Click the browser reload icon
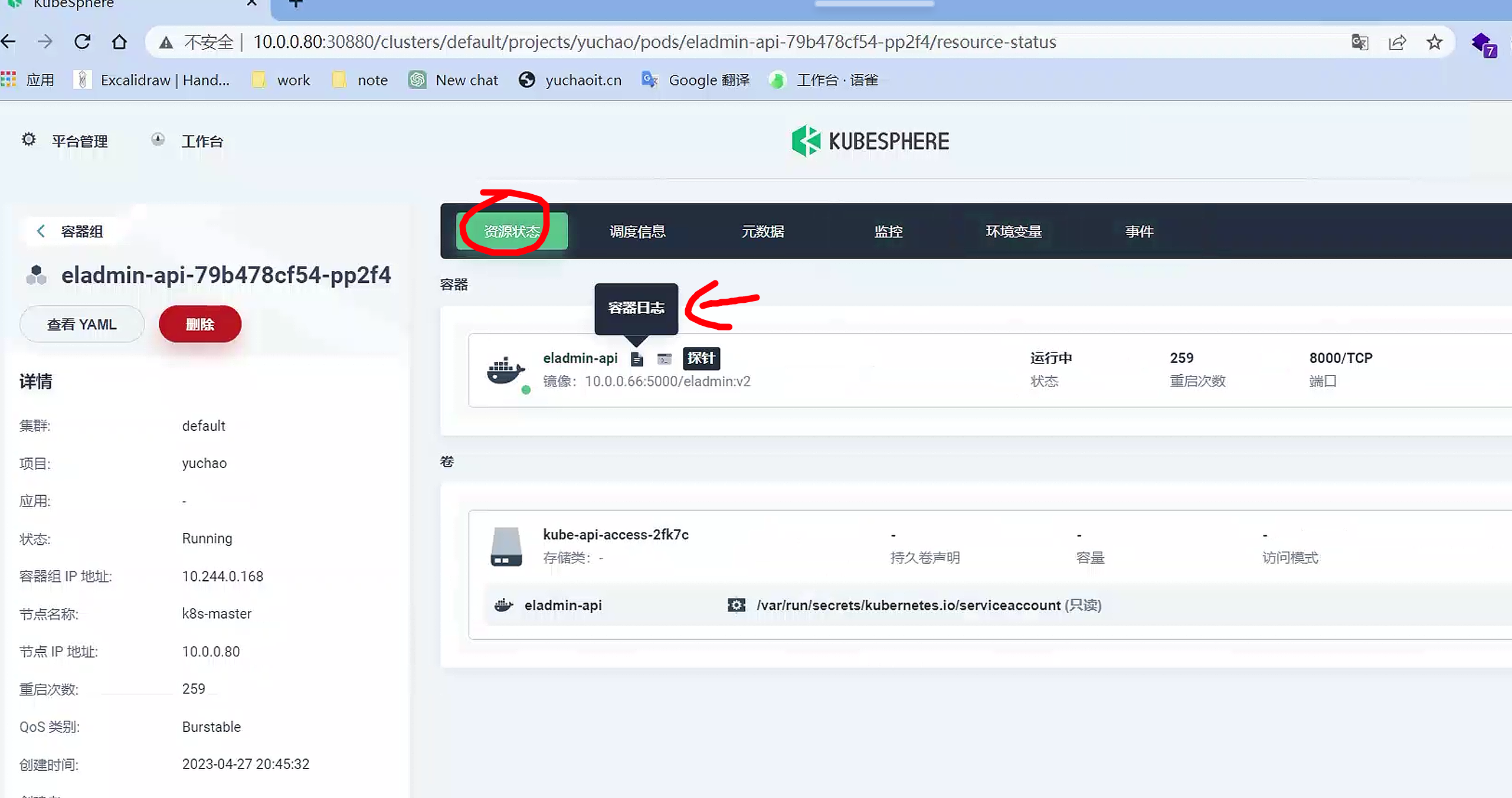 tap(82, 42)
